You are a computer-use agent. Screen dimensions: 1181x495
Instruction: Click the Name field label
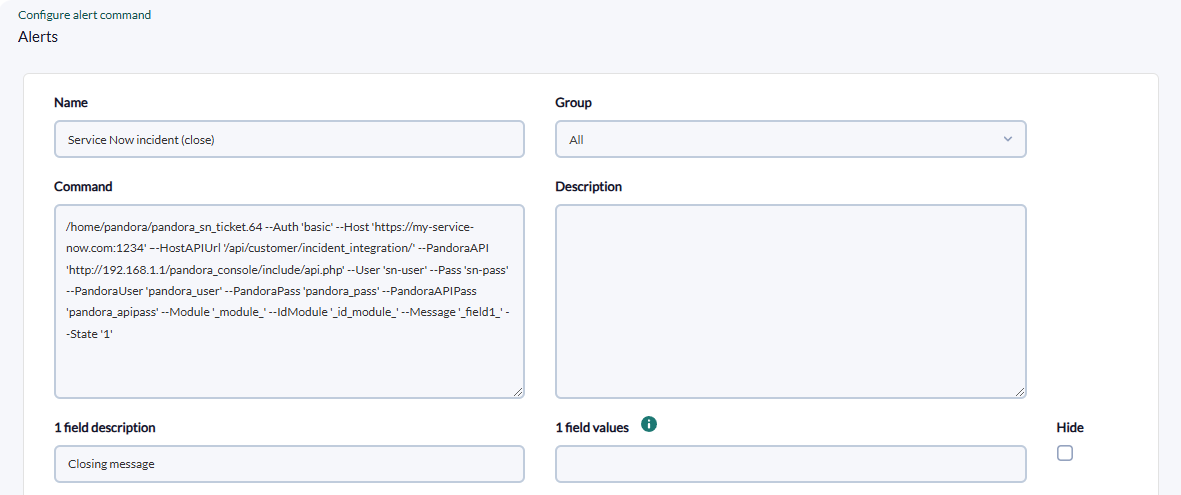click(x=71, y=102)
